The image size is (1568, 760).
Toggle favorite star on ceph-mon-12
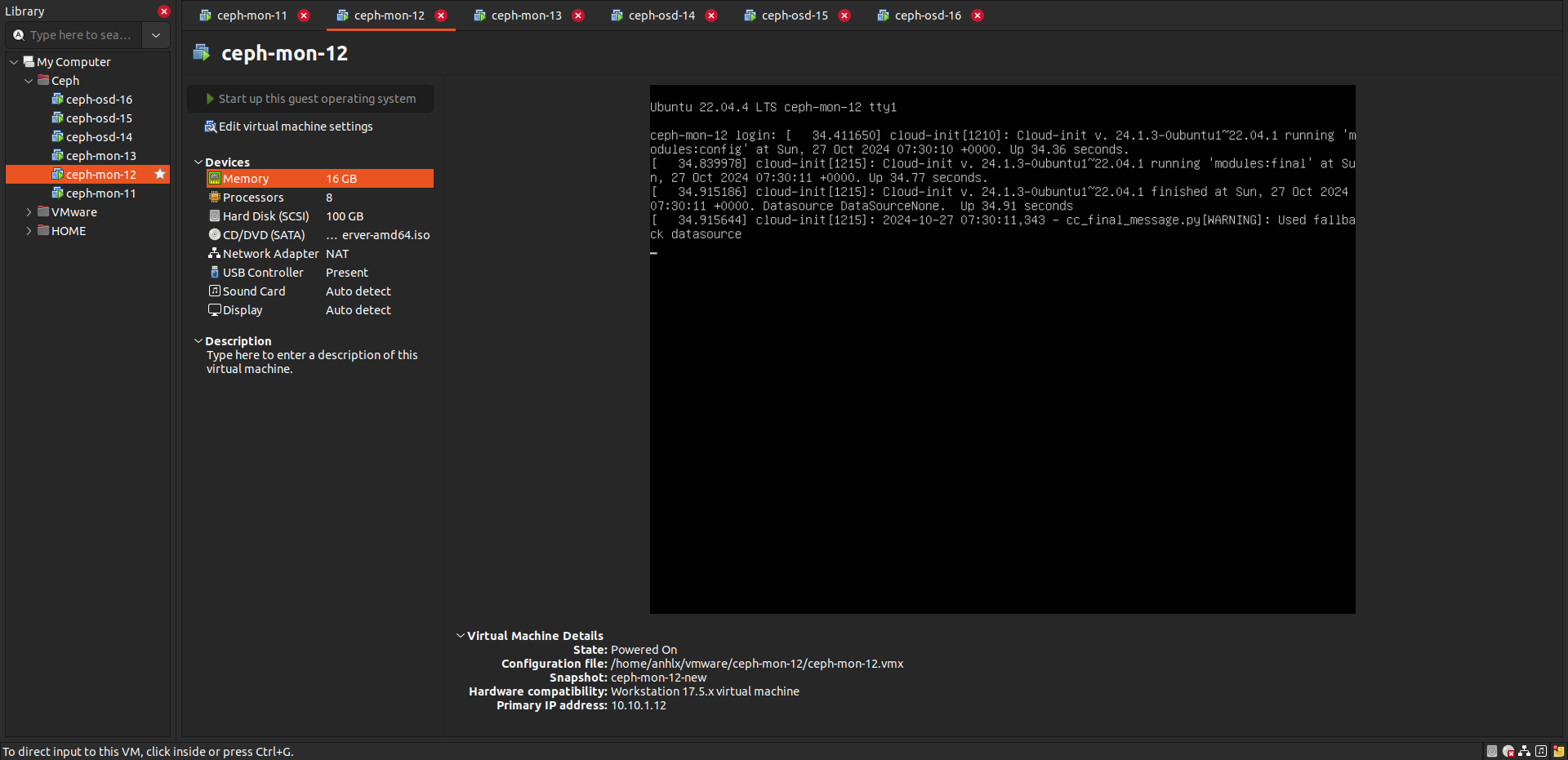coord(160,174)
